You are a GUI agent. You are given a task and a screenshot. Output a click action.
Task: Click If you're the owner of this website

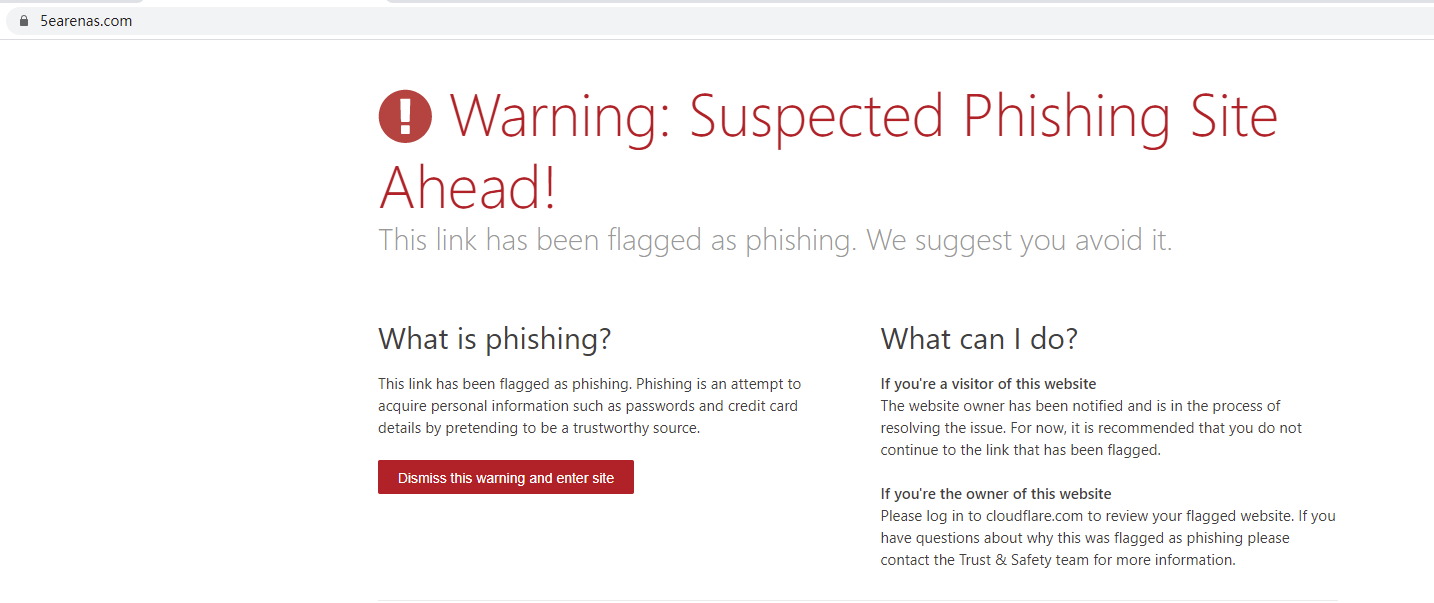pyautogui.click(x=995, y=494)
